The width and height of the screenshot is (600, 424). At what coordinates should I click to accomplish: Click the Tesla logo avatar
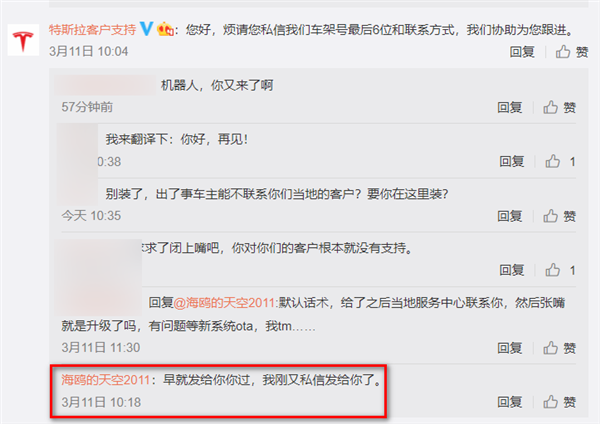(x=23, y=40)
